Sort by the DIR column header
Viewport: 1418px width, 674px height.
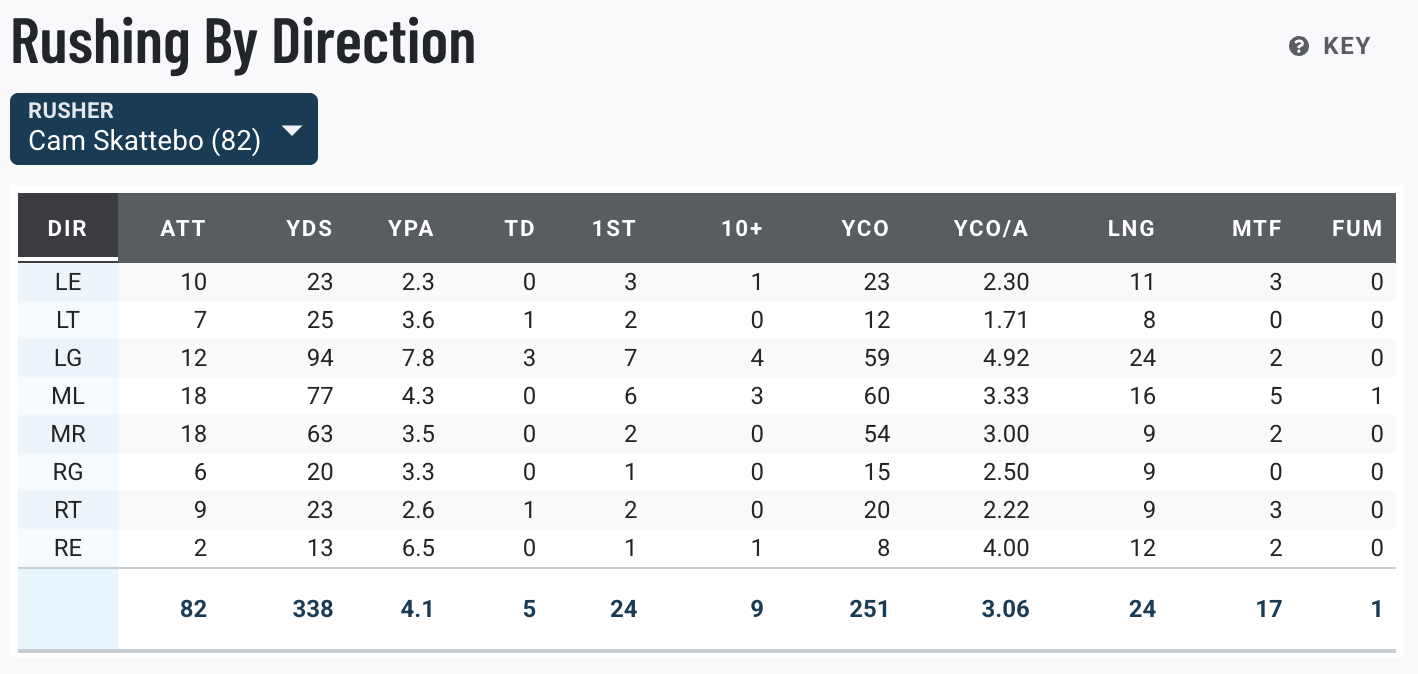click(68, 228)
